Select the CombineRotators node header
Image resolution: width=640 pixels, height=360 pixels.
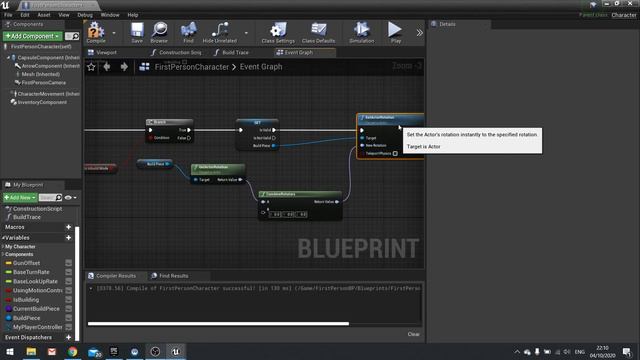tap(300, 194)
